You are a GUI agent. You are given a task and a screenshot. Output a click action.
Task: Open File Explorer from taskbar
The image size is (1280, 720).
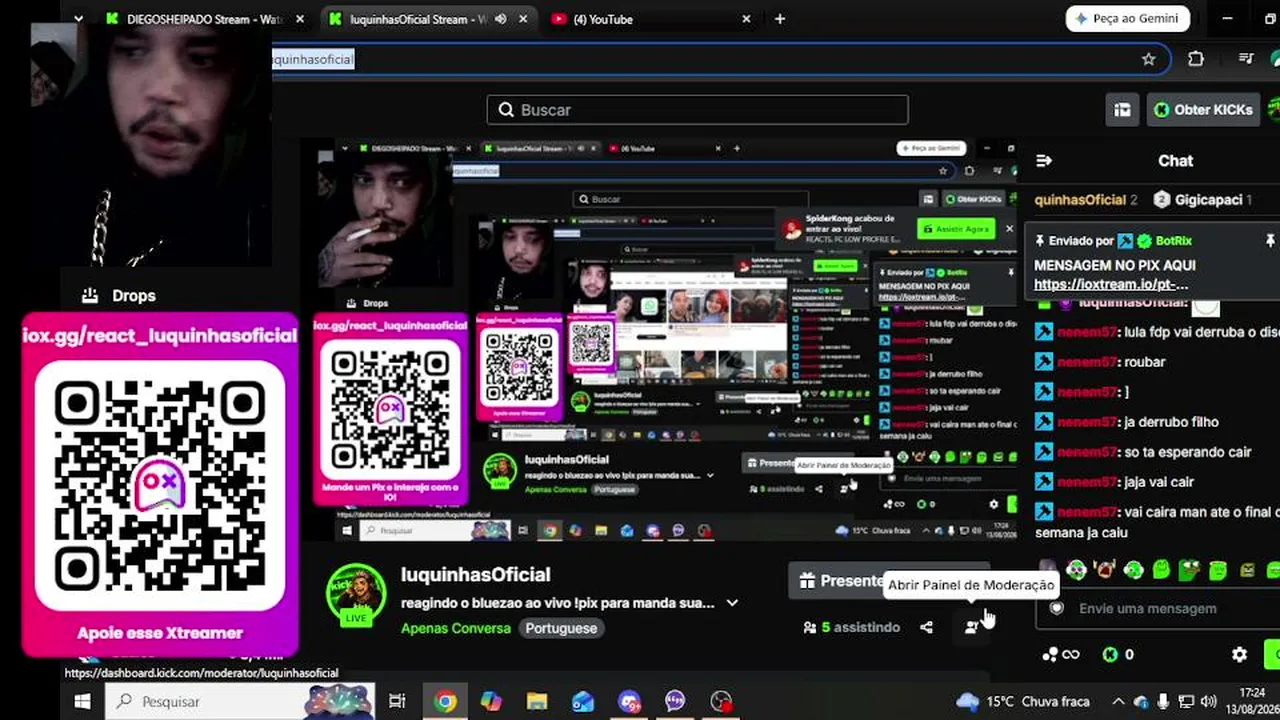point(537,701)
